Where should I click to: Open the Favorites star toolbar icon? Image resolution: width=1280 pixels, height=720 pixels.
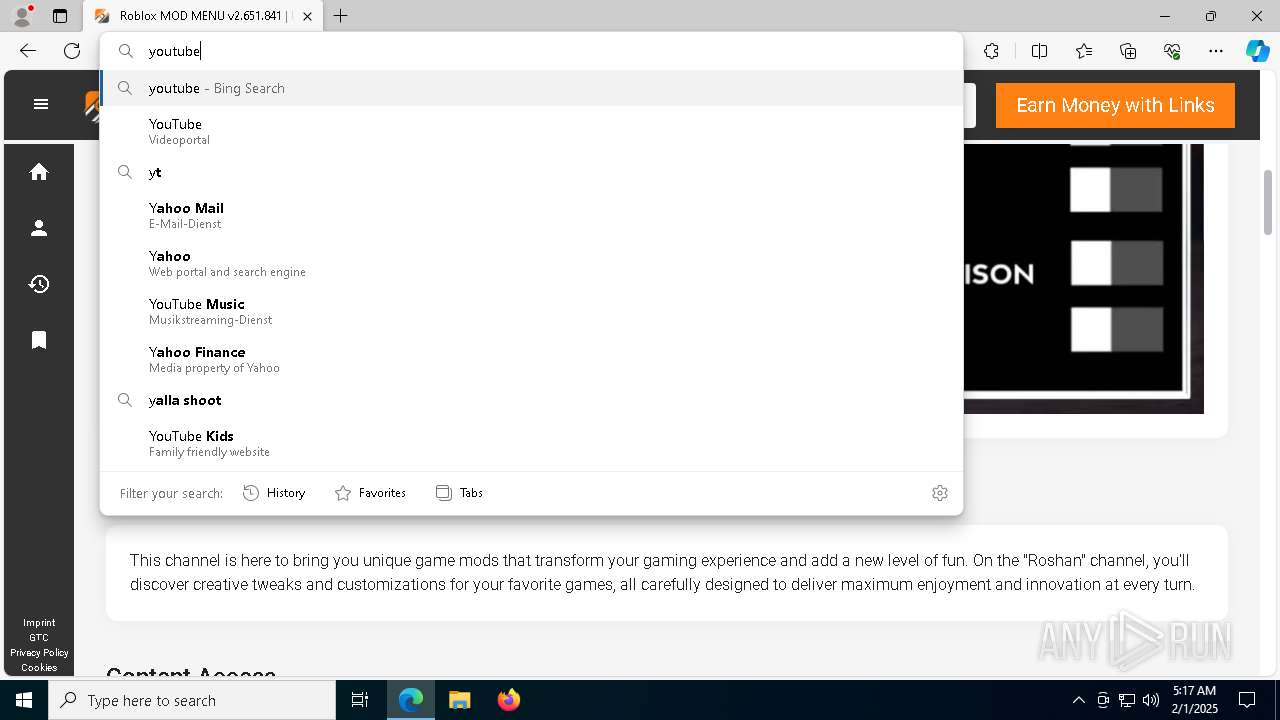(x=1084, y=51)
